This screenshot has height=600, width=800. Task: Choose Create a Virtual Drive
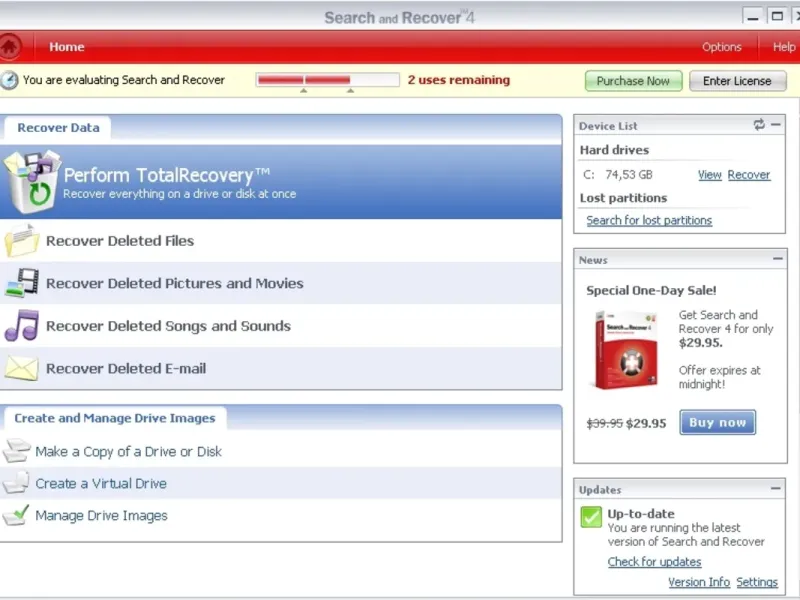tap(101, 483)
